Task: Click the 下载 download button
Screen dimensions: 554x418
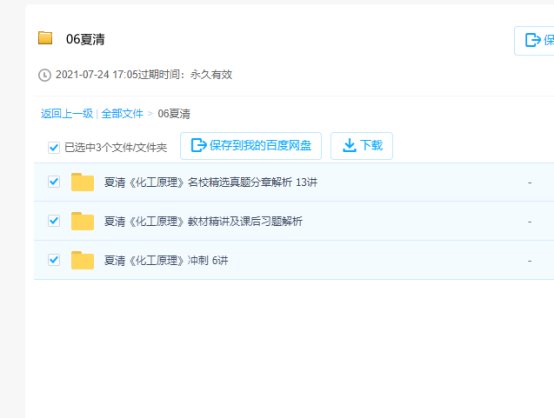Action: click(361, 146)
